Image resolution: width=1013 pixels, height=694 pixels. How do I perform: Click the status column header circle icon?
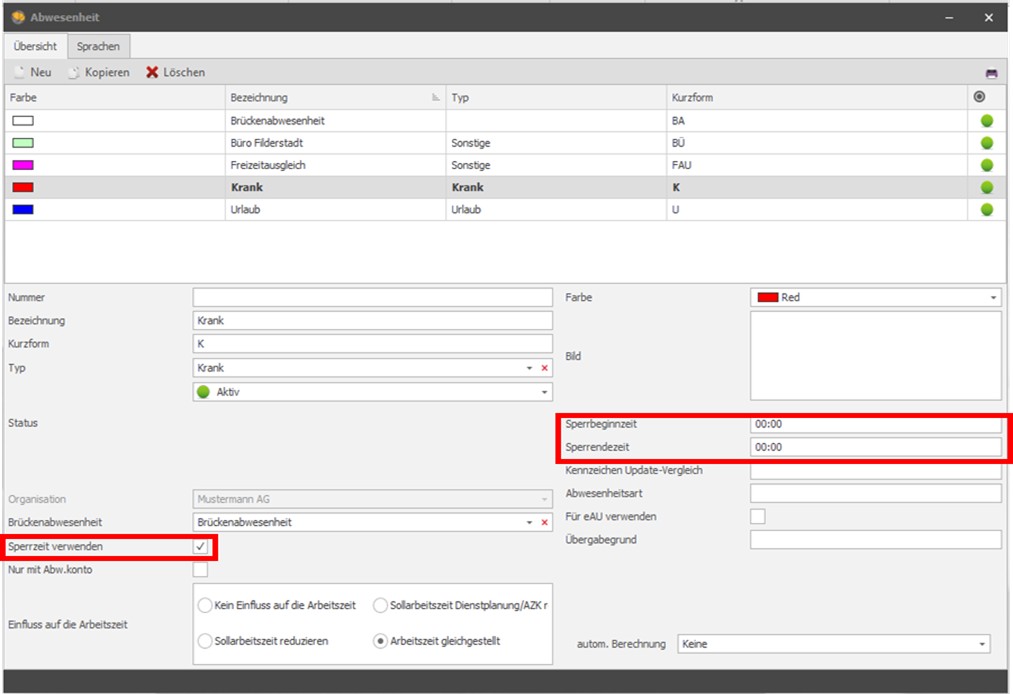coord(979,97)
